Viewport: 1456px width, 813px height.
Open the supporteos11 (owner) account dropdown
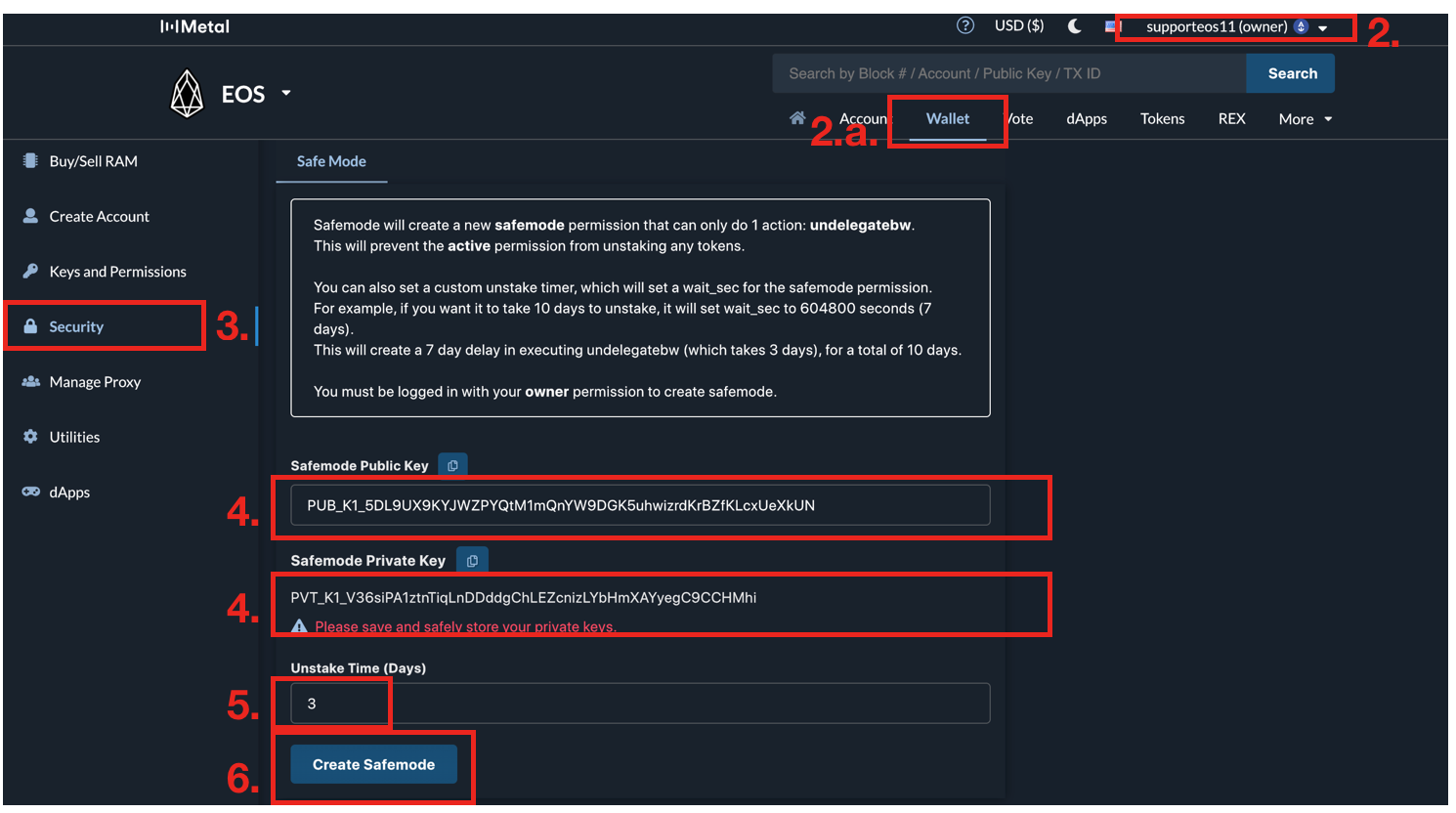[x=1236, y=27]
